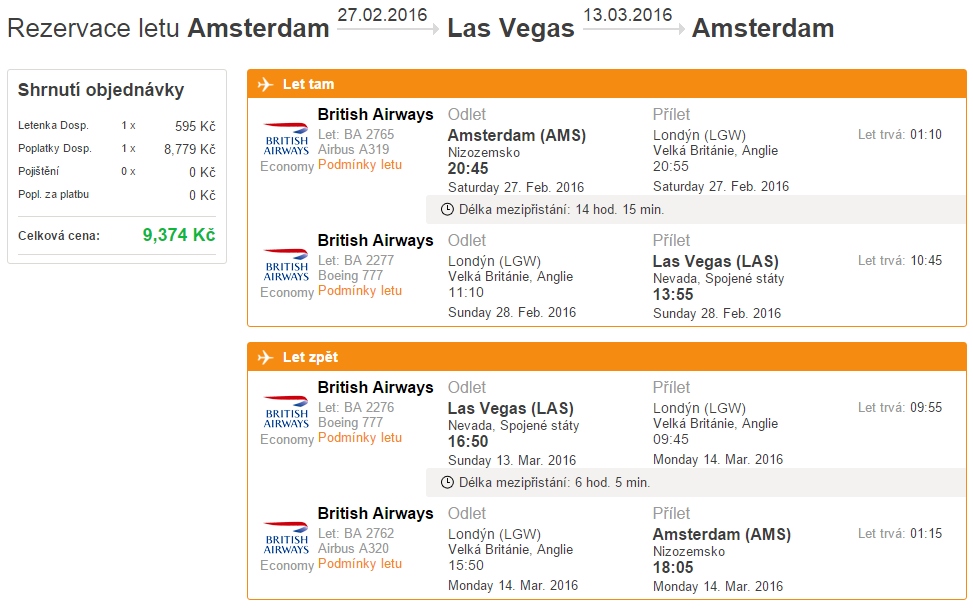
Task: Open Podmínky letu for flight BA 2277
Action: [x=360, y=291]
